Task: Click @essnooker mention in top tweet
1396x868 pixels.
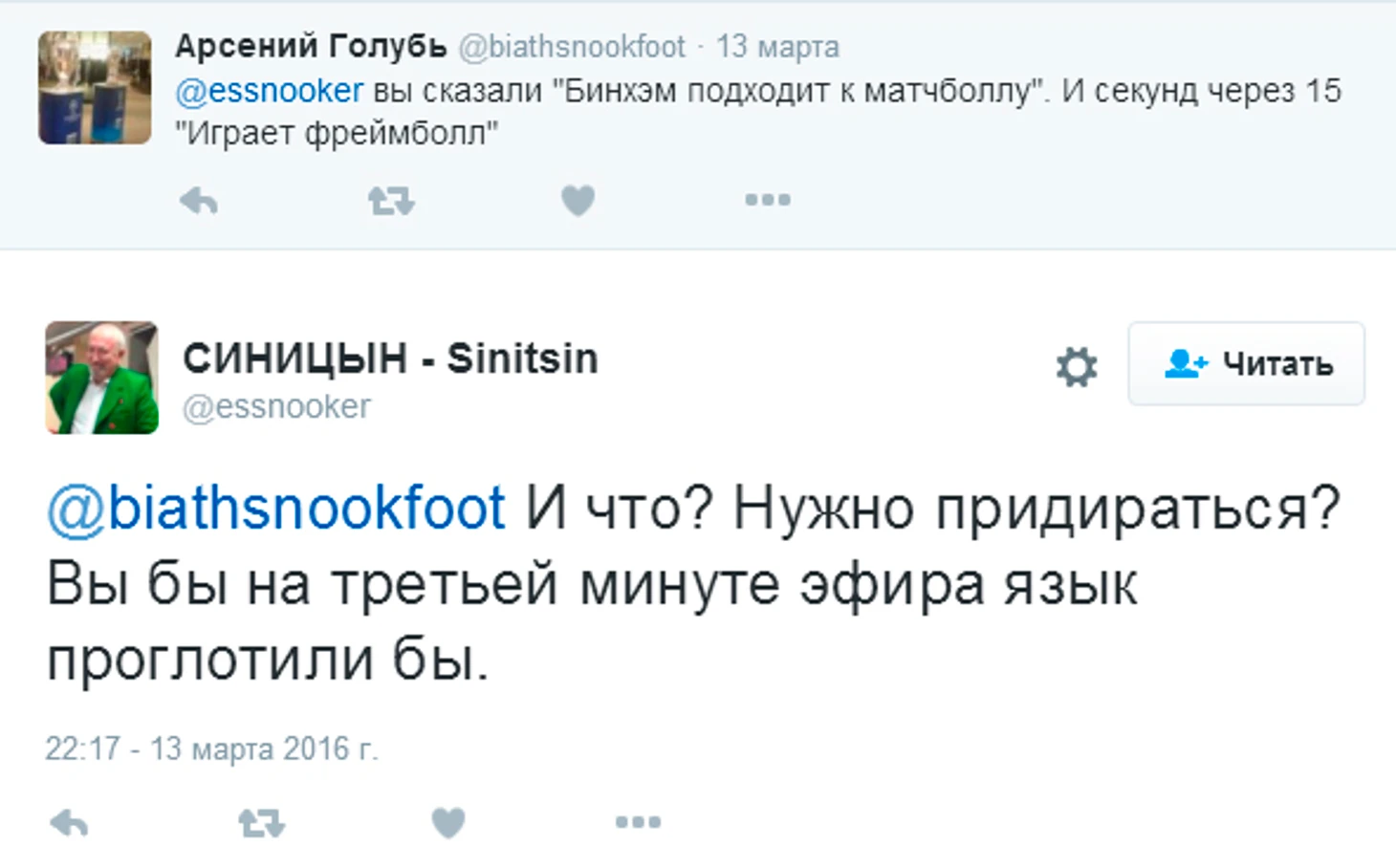Action: pos(269,91)
